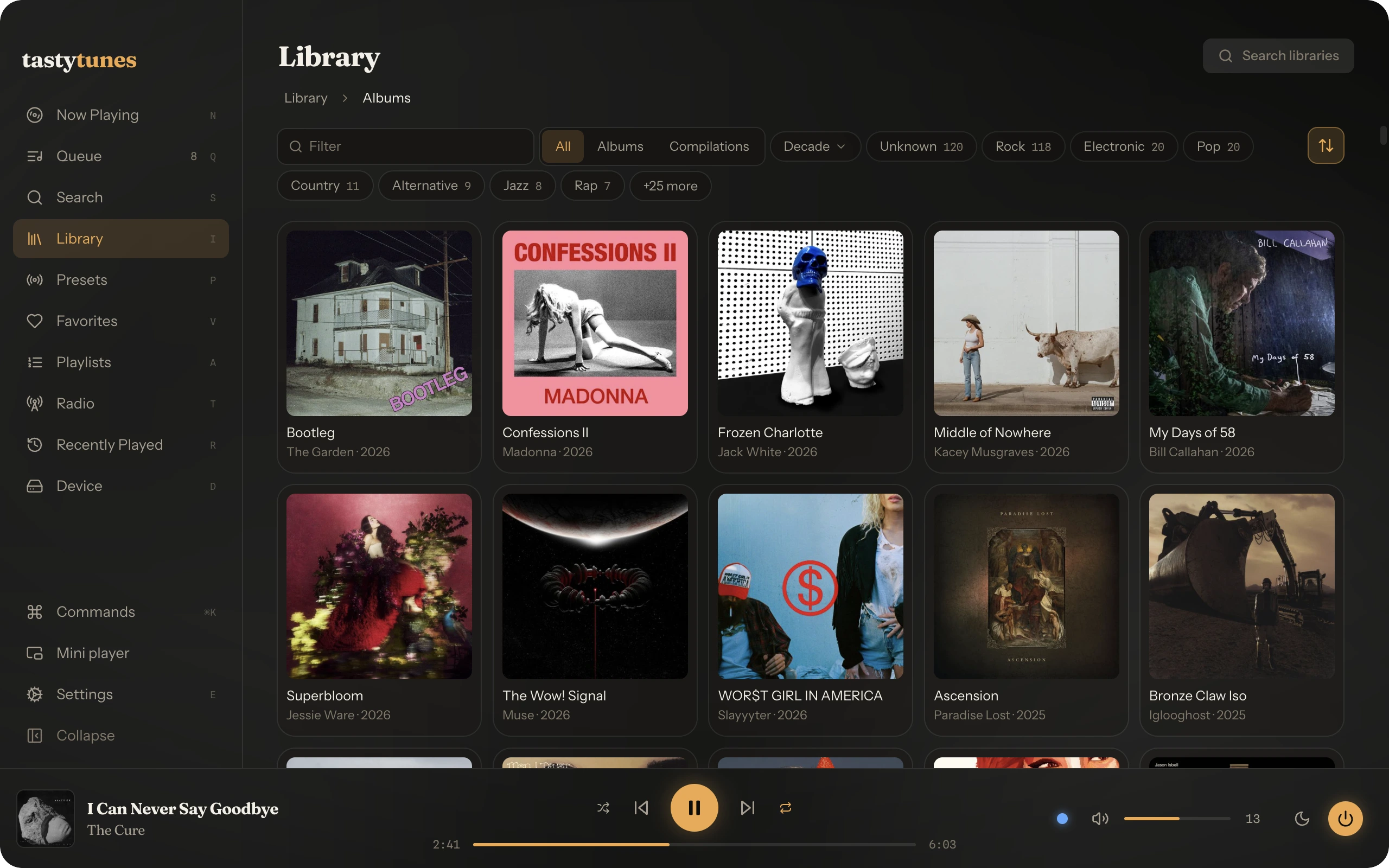The image size is (1389, 868).
Task: Click the page vertical scrollbar
Action: point(1383,136)
